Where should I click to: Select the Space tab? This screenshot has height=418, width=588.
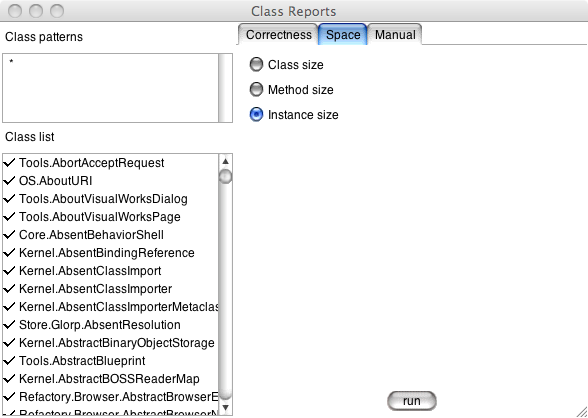pyautogui.click(x=343, y=34)
